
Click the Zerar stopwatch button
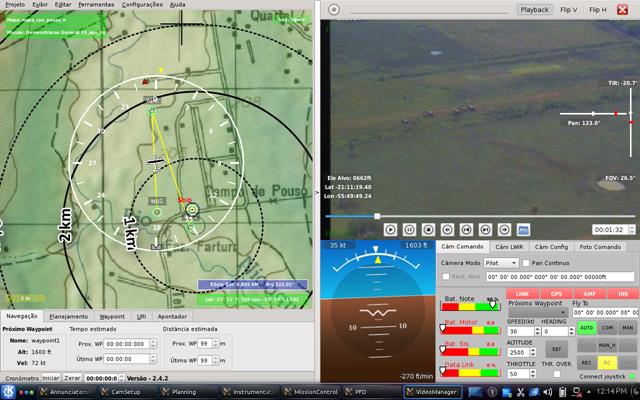tap(72, 378)
